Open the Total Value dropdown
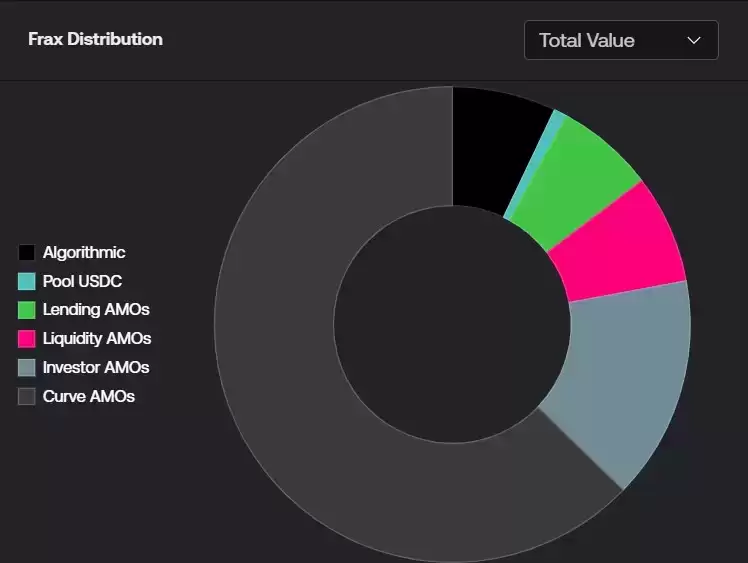Image resolution: width=748 pixels, height=563 pixels. click(x=621, y=40)
